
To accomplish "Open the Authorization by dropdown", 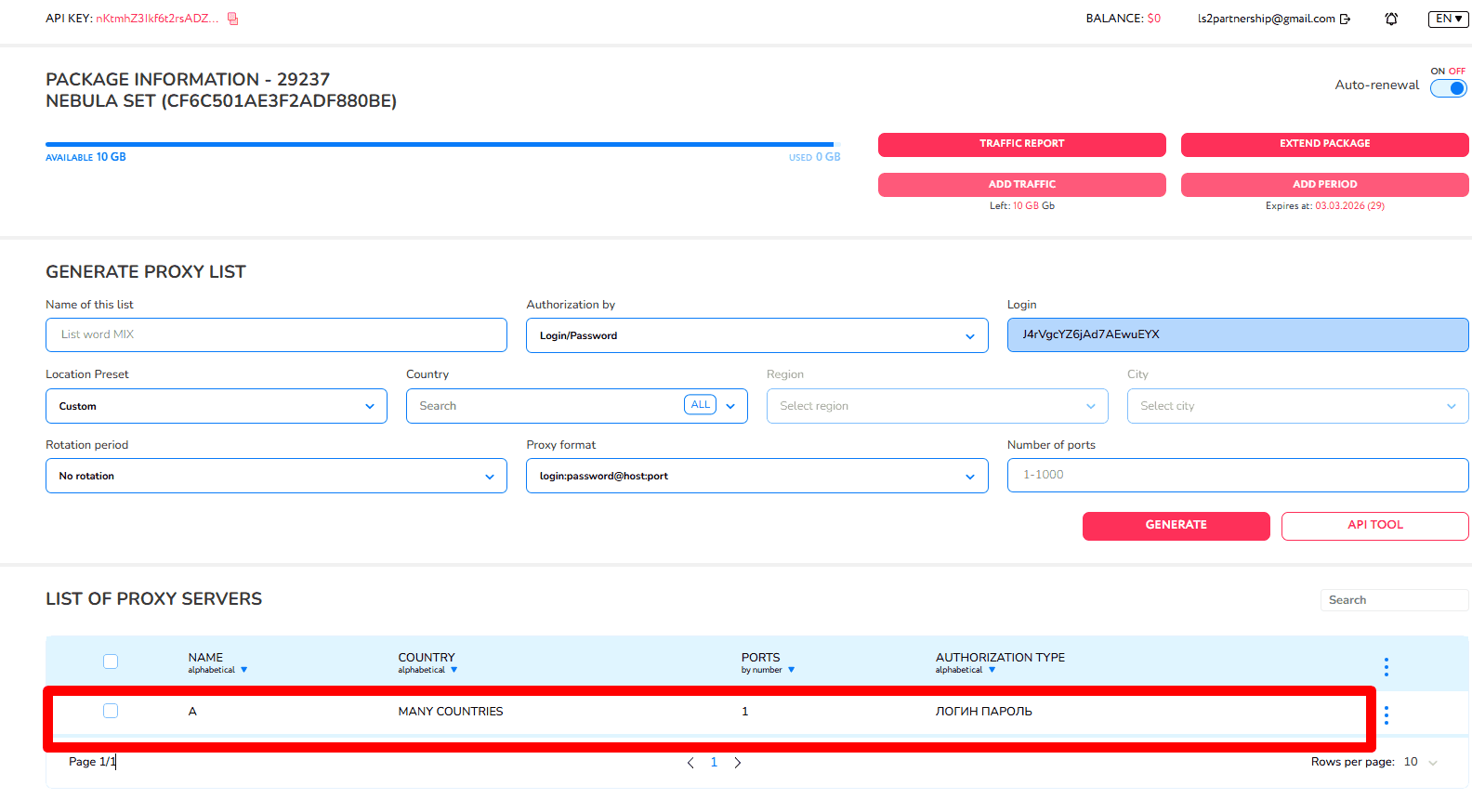I will tap(757, 335).
